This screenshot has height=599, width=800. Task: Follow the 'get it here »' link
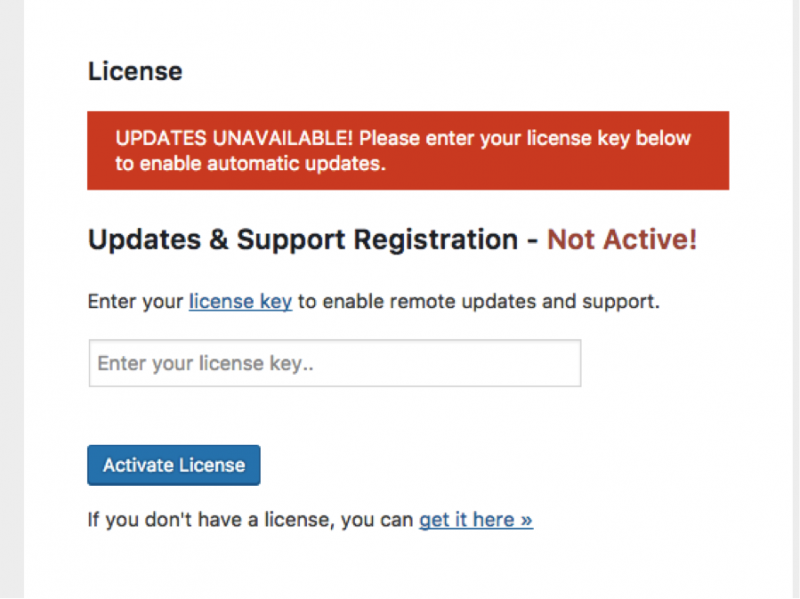(476, 519)
